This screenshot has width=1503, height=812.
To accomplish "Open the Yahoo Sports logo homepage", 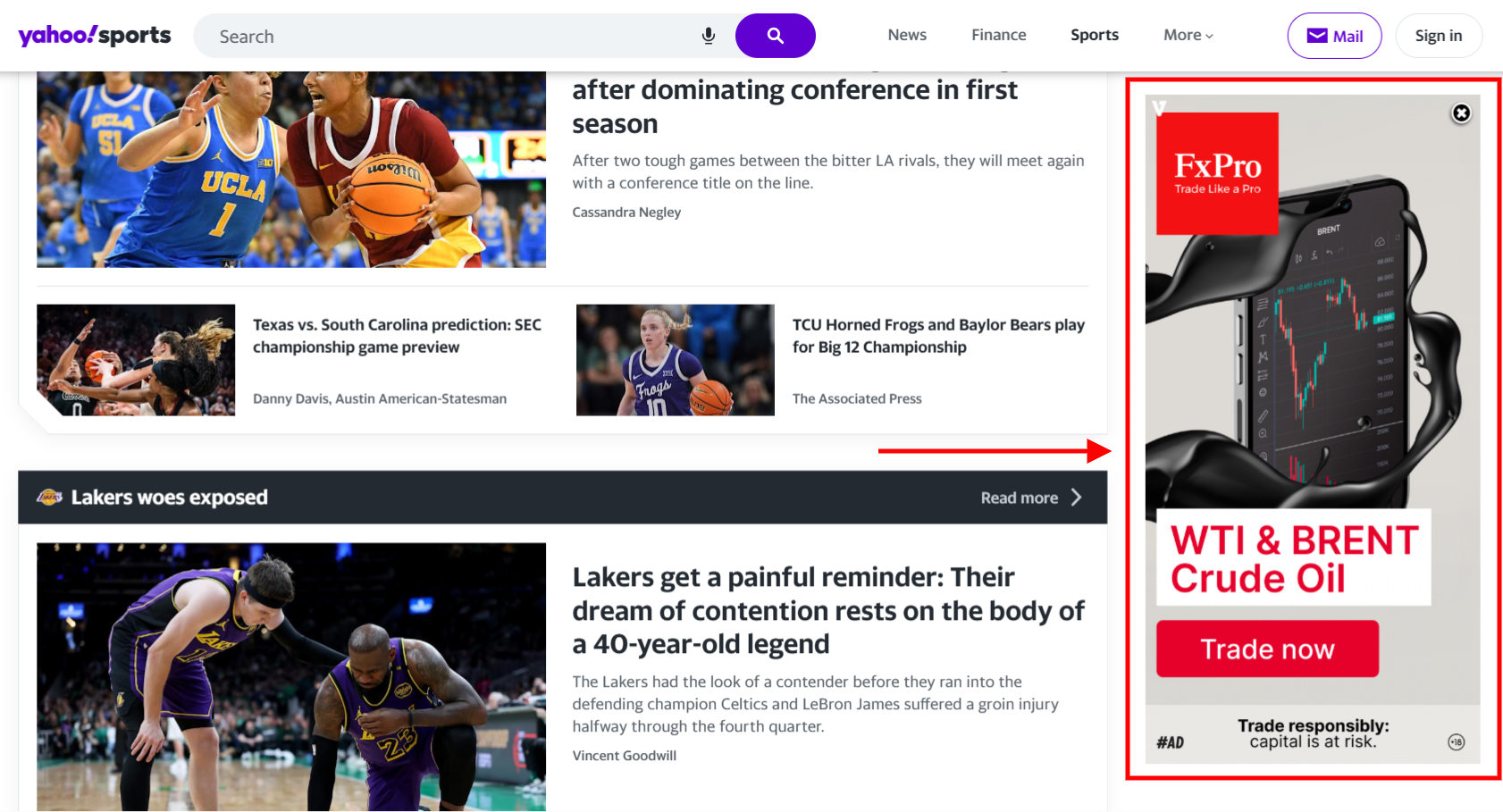I will 95,36.
